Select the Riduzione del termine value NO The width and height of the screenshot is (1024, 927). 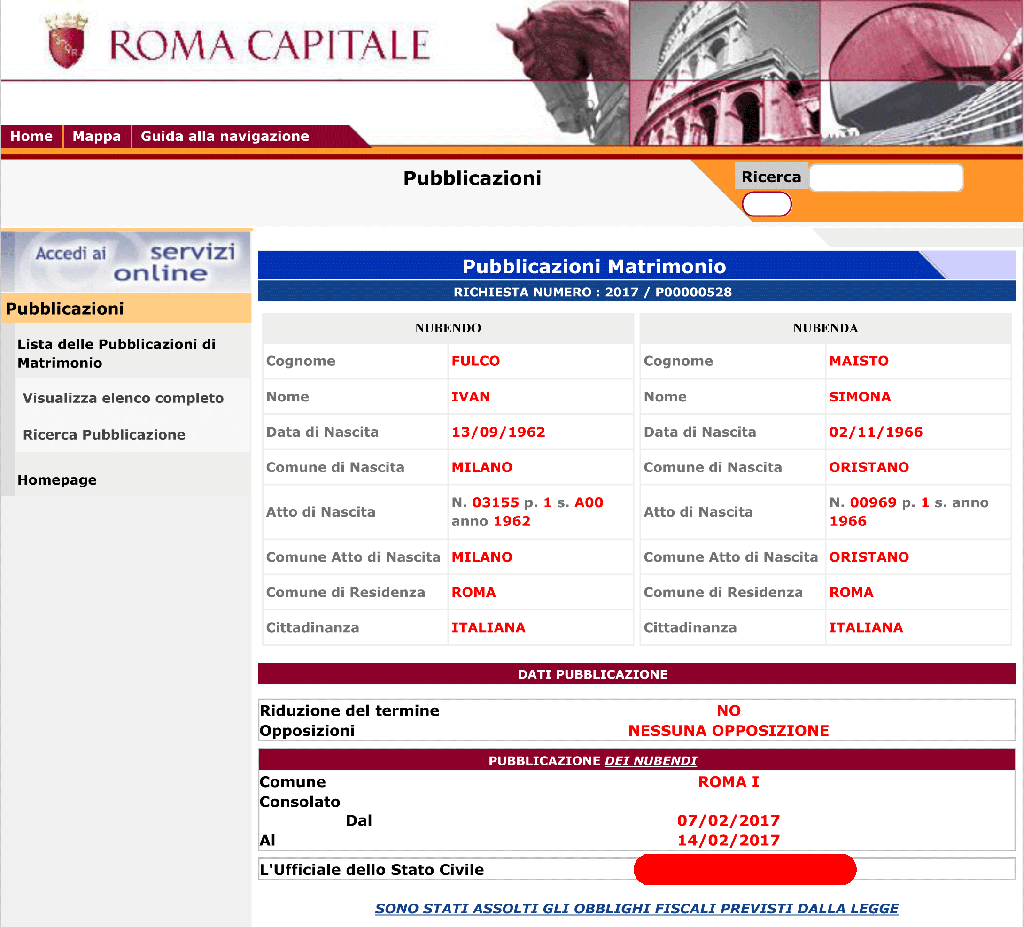(729, 711)
